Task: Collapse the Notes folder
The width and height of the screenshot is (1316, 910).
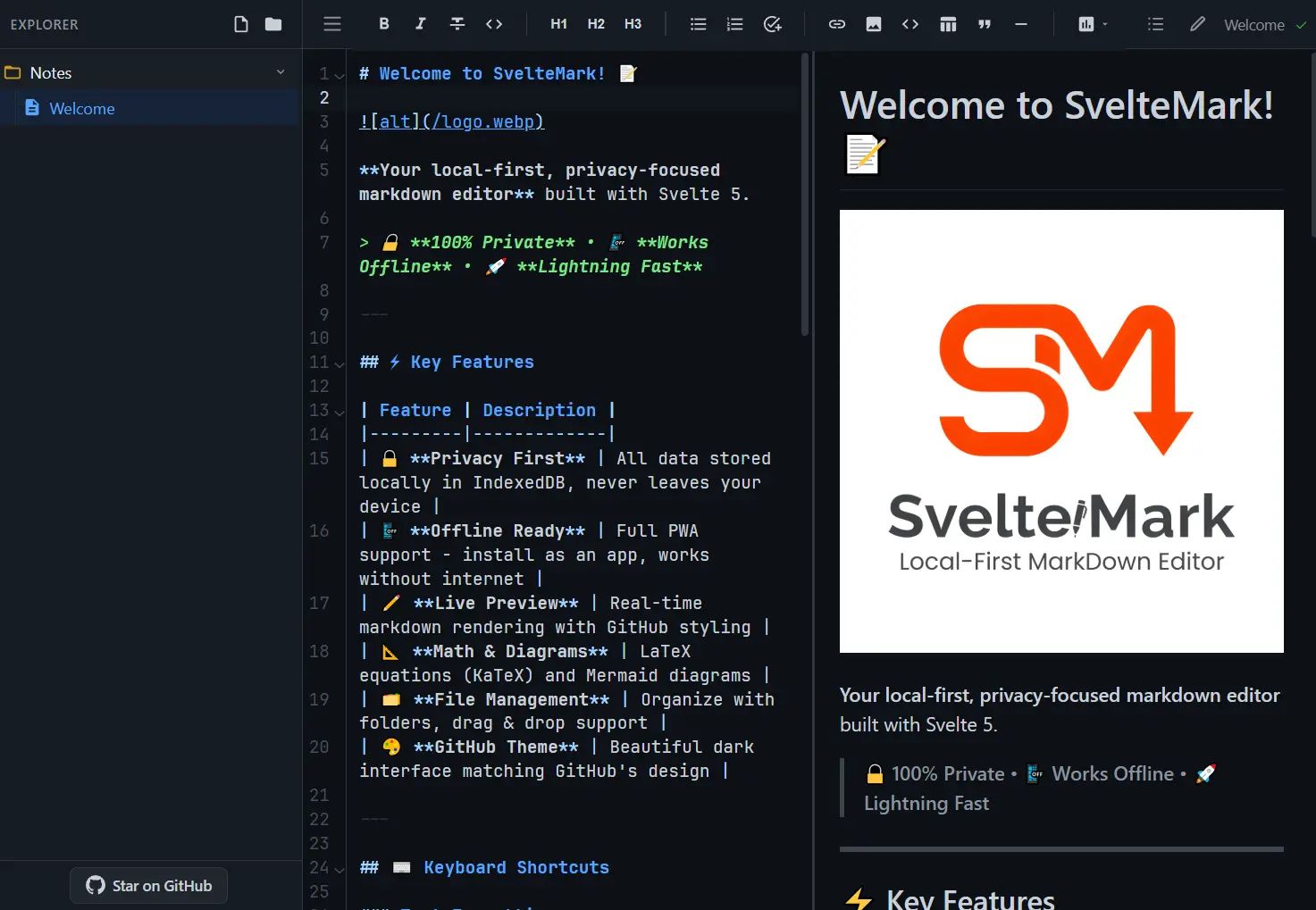Action: [x=281, y=71]
